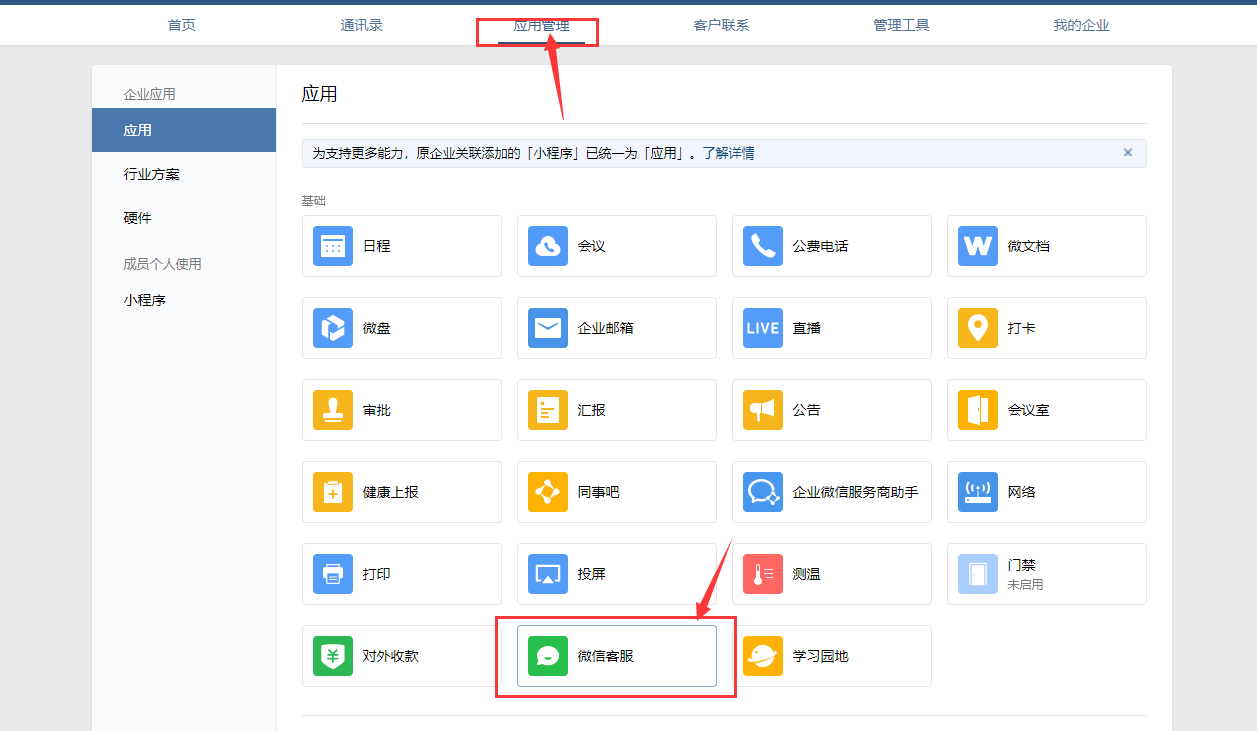The height and width of the screenshot is (731, 1257).
Task: Click the 会议 cloud meeting icon
Action: (548, 246)
